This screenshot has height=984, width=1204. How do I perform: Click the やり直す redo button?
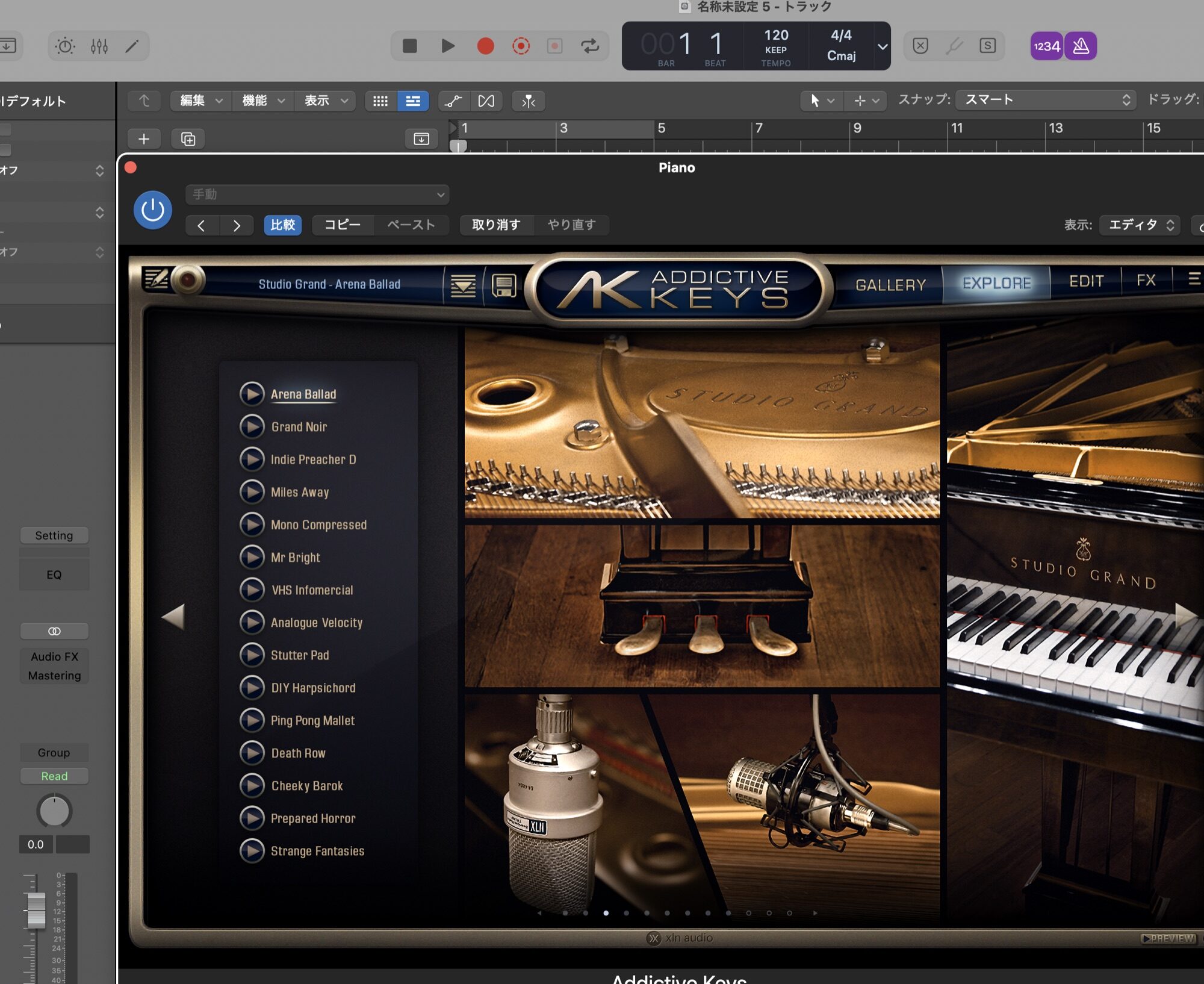coord(571,225)
